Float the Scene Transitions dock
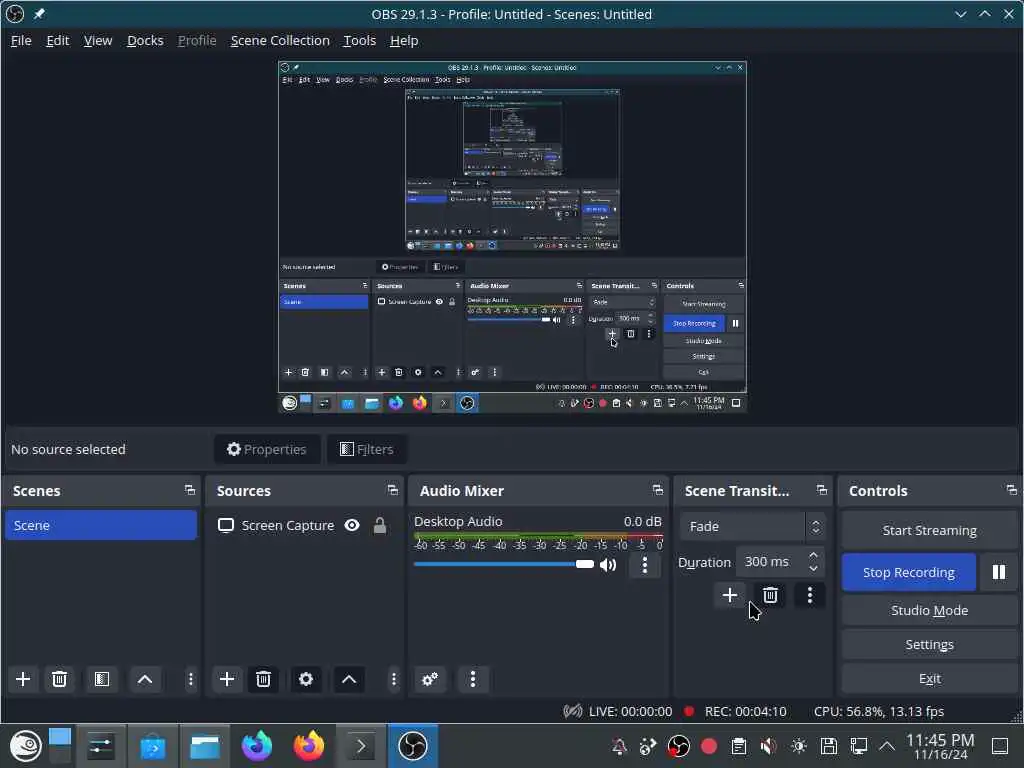Image resolution: width=1024 pixels, height=768 pixels. pyautogui.click(x=822, y=490)
